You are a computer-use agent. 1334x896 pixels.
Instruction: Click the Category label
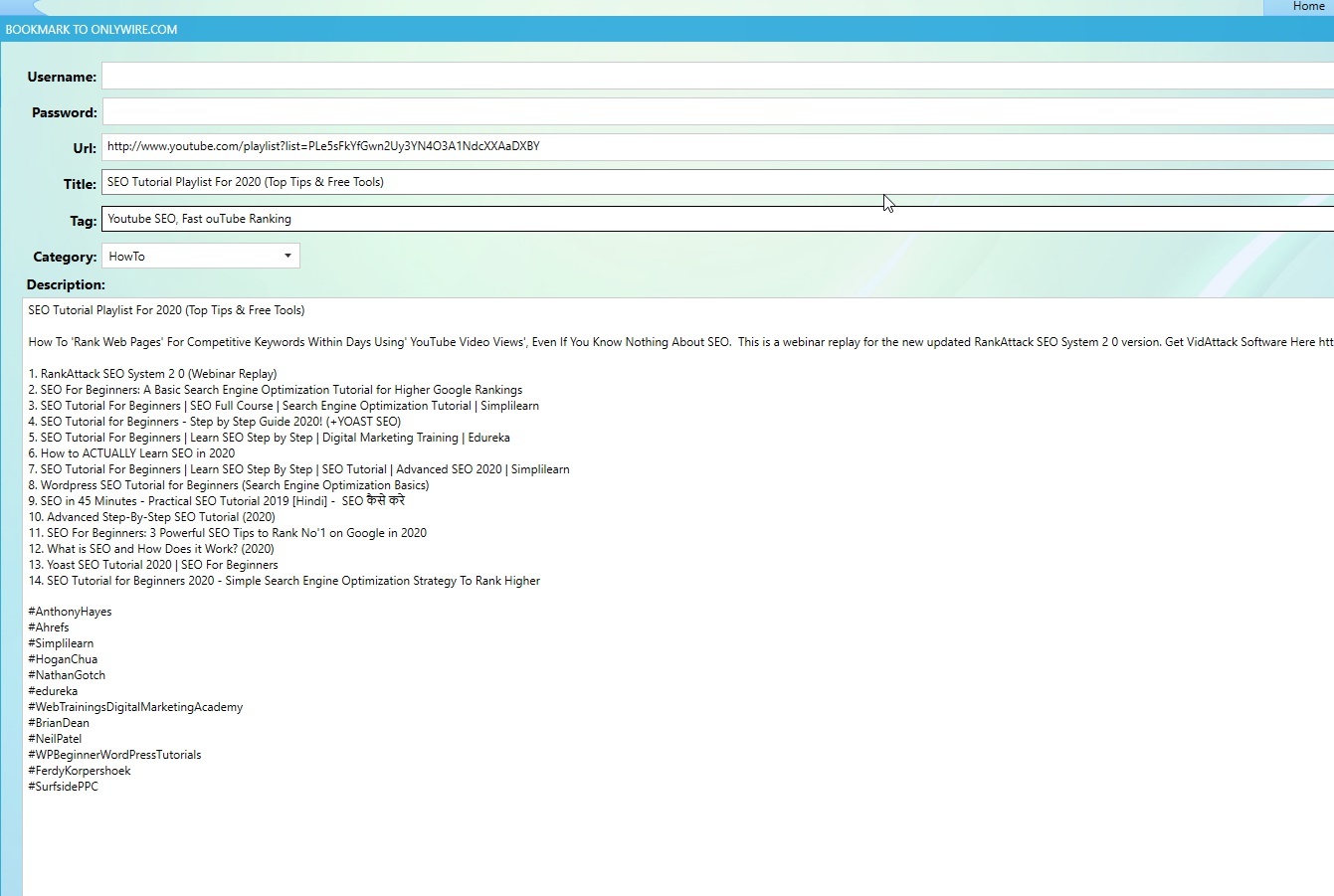click(65, 257)
